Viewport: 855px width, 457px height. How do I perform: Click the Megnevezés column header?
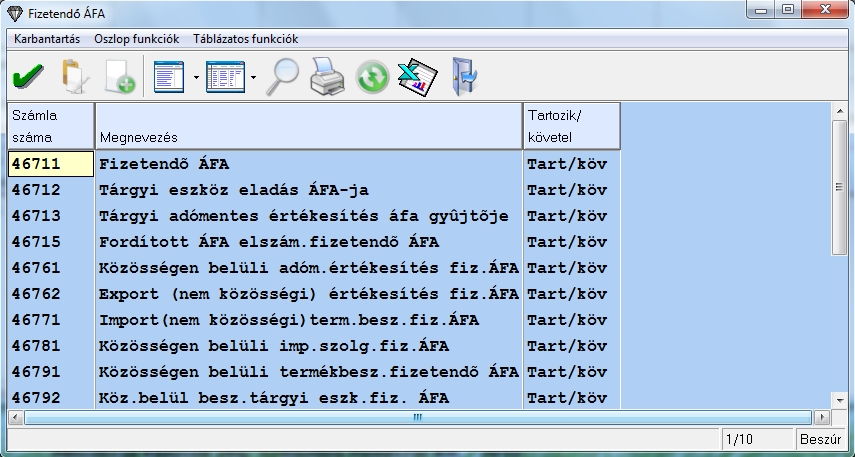[308, 125]
